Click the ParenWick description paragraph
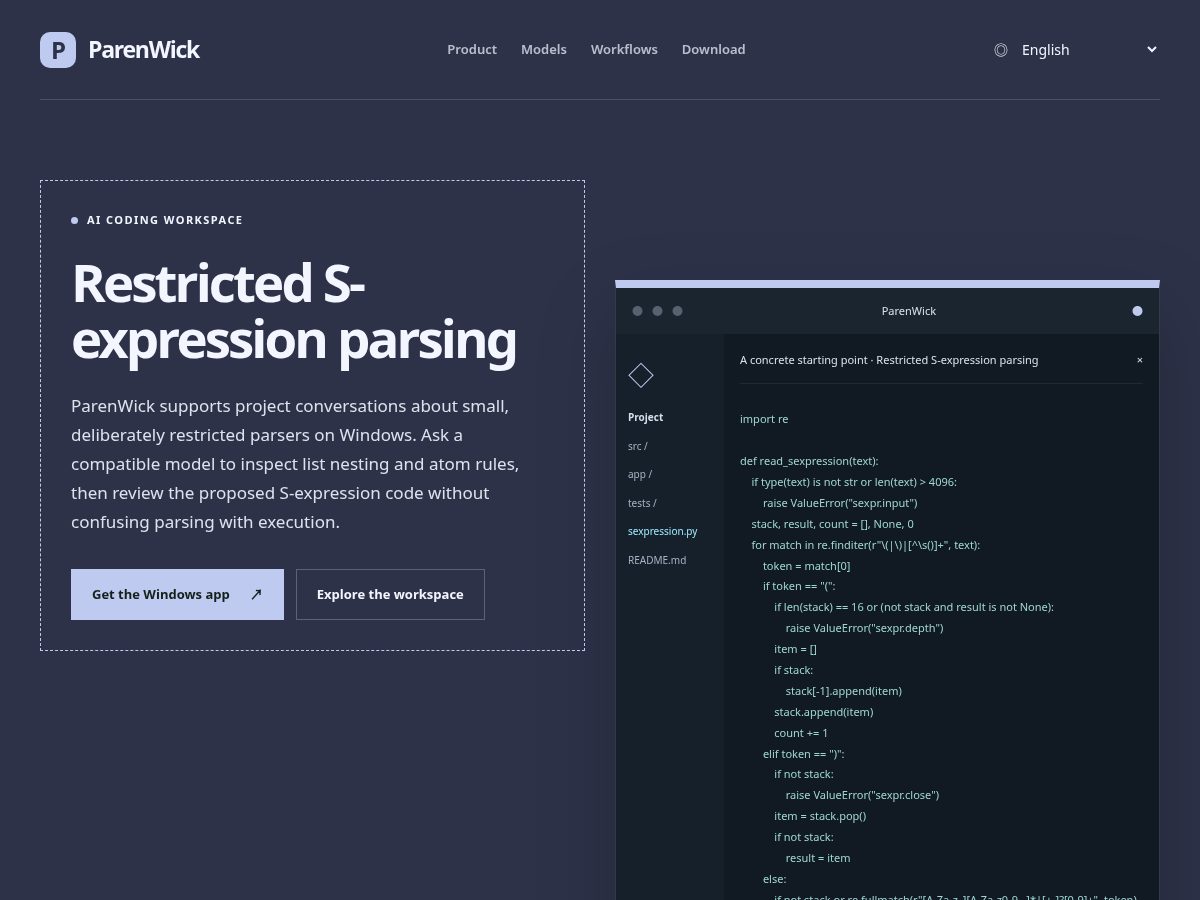The height and width of the screenshot is (900, 1200). [x=295, y=464]
